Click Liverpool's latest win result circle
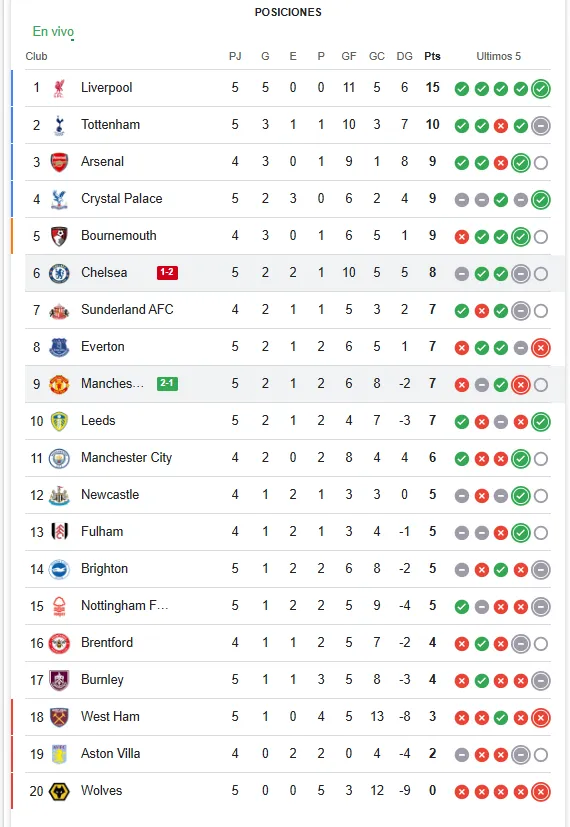 (540, 89)
